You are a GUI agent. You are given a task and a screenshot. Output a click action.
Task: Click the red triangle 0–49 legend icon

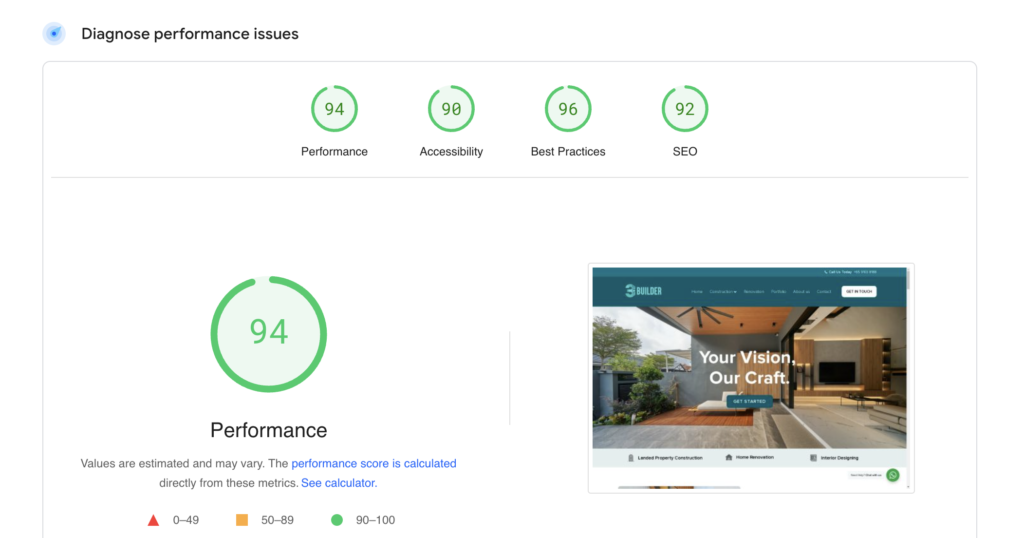[154, 520]
